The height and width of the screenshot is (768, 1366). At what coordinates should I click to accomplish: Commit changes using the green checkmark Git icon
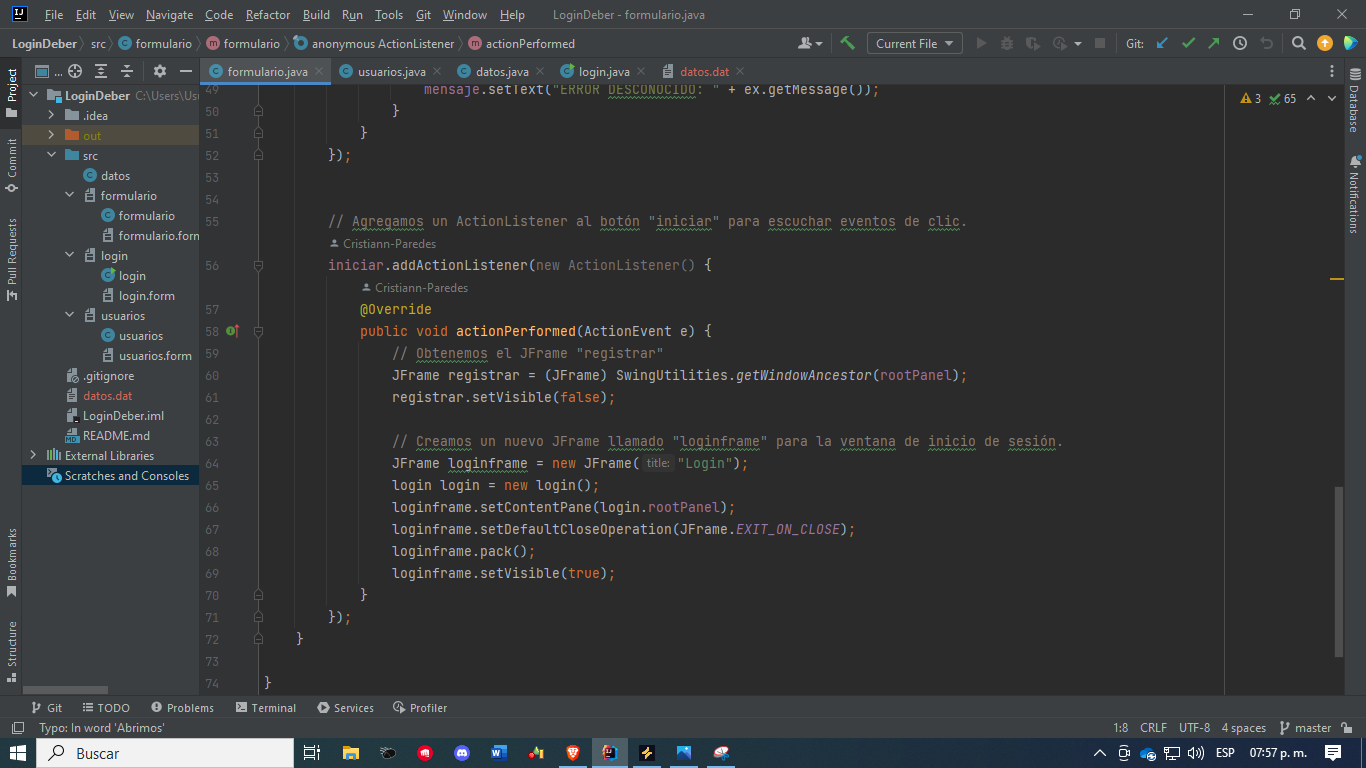1189,43
